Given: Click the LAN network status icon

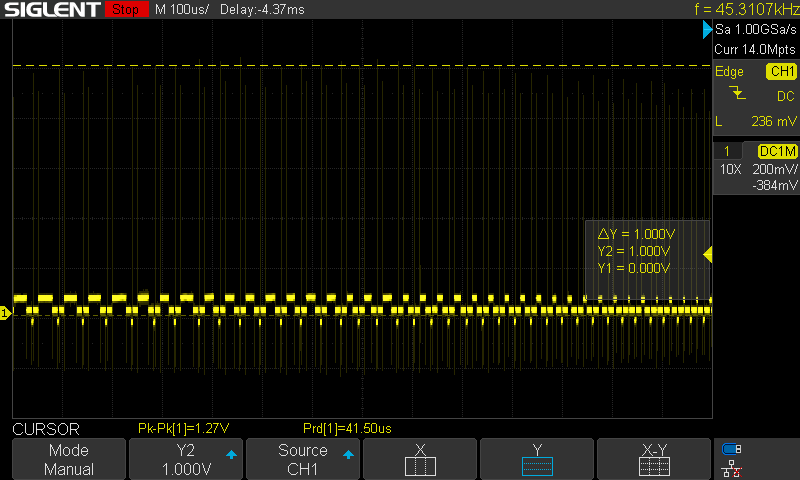Looking at the screenshot, I should pos(732,468).
